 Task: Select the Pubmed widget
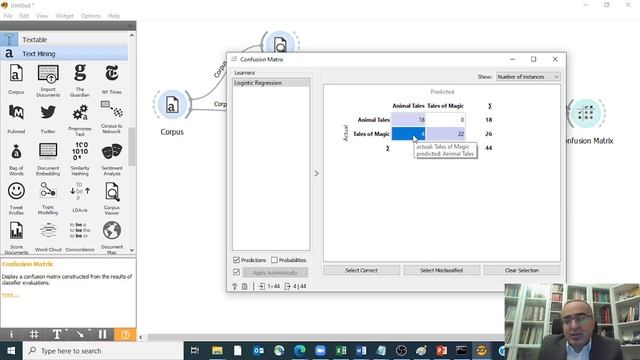[x=16, y=119]
